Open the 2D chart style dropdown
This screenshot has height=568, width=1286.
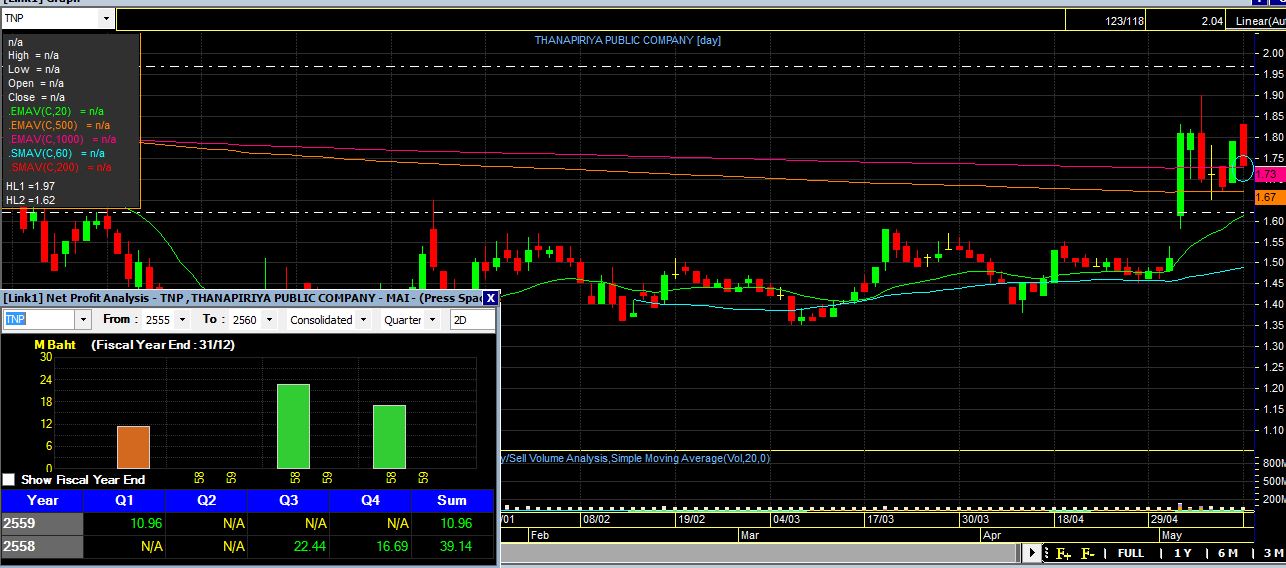471,320
